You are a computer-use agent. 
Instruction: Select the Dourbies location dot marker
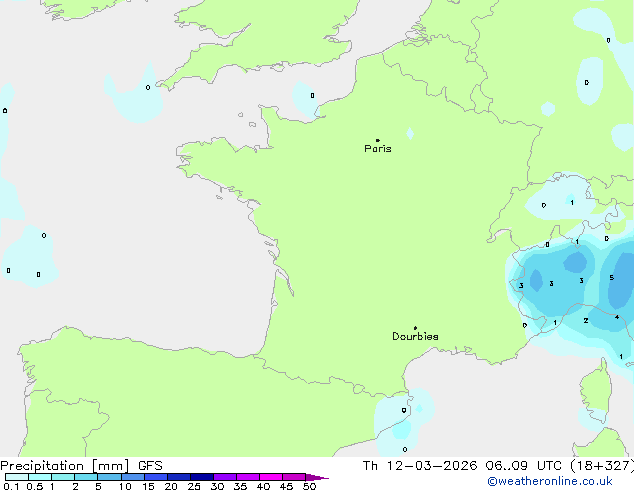(x=415, y=328)
